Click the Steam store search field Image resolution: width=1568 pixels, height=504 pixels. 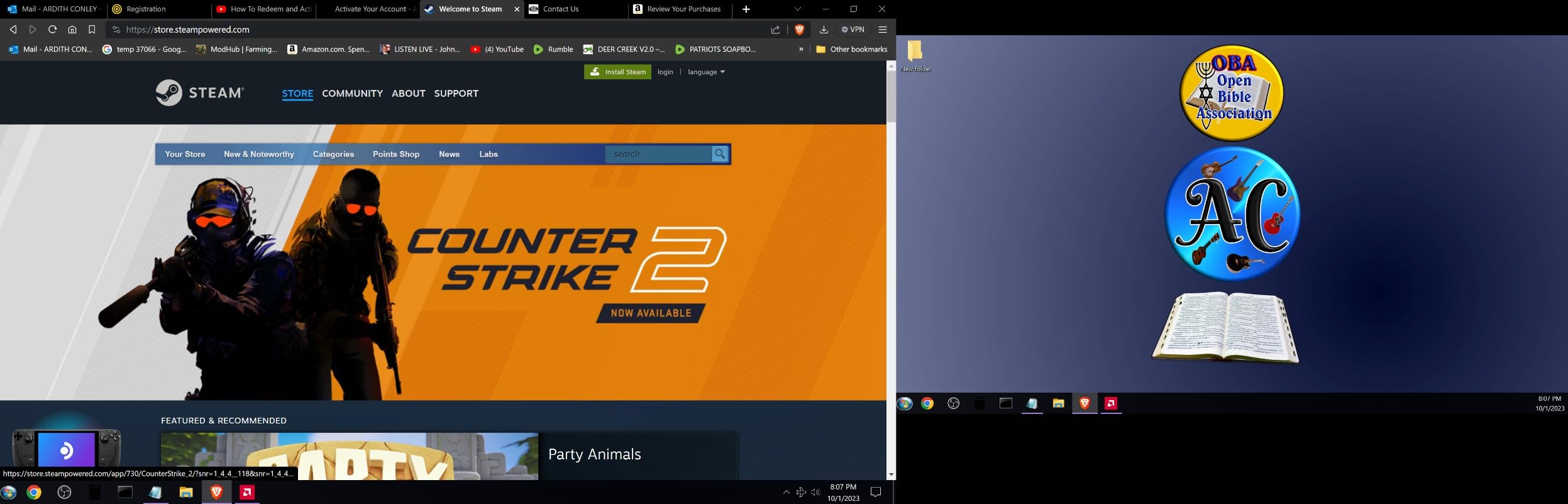click(659, 154)
